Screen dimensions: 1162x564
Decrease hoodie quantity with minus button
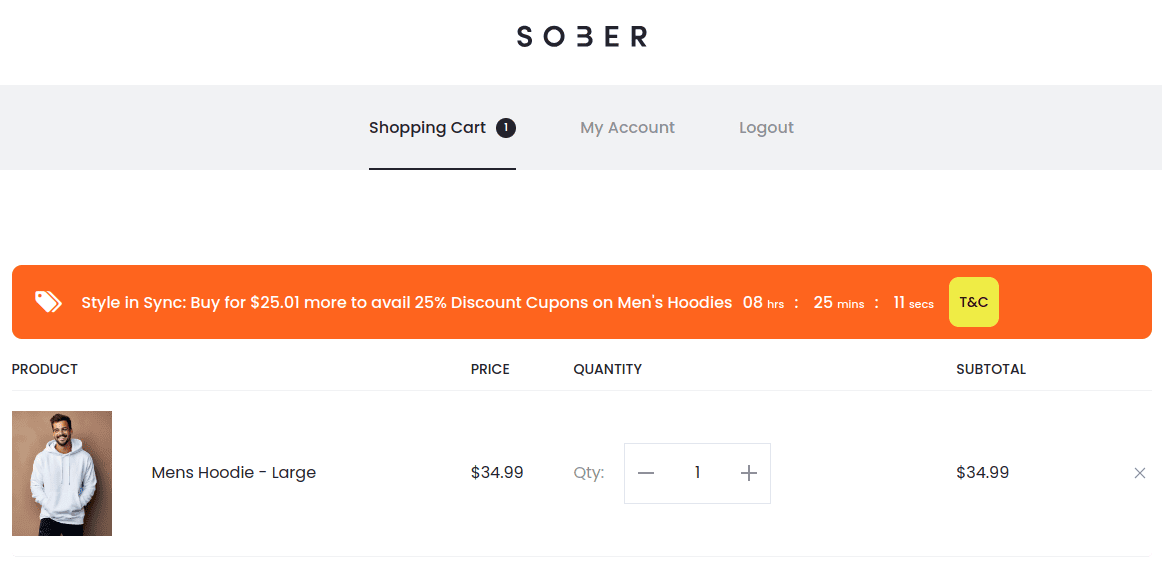tap(646, 473)
